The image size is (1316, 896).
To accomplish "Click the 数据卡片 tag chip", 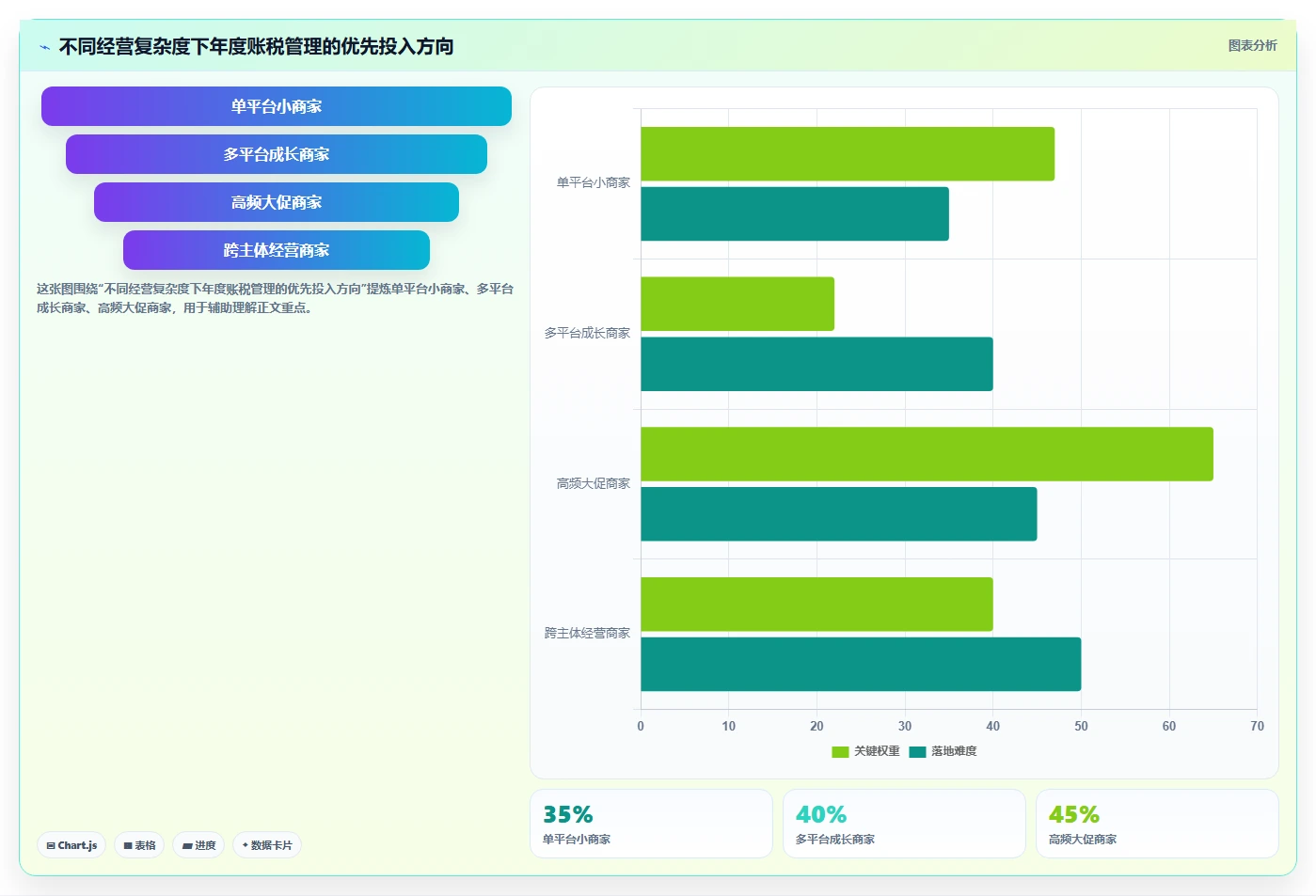I will click(267, 845).
